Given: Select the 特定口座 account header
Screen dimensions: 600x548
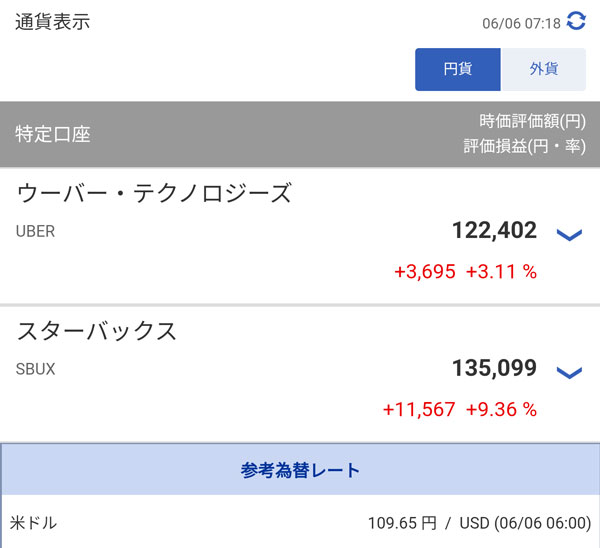Looking at the screenshot, I should pyautogui.click(x=53, y=134).
